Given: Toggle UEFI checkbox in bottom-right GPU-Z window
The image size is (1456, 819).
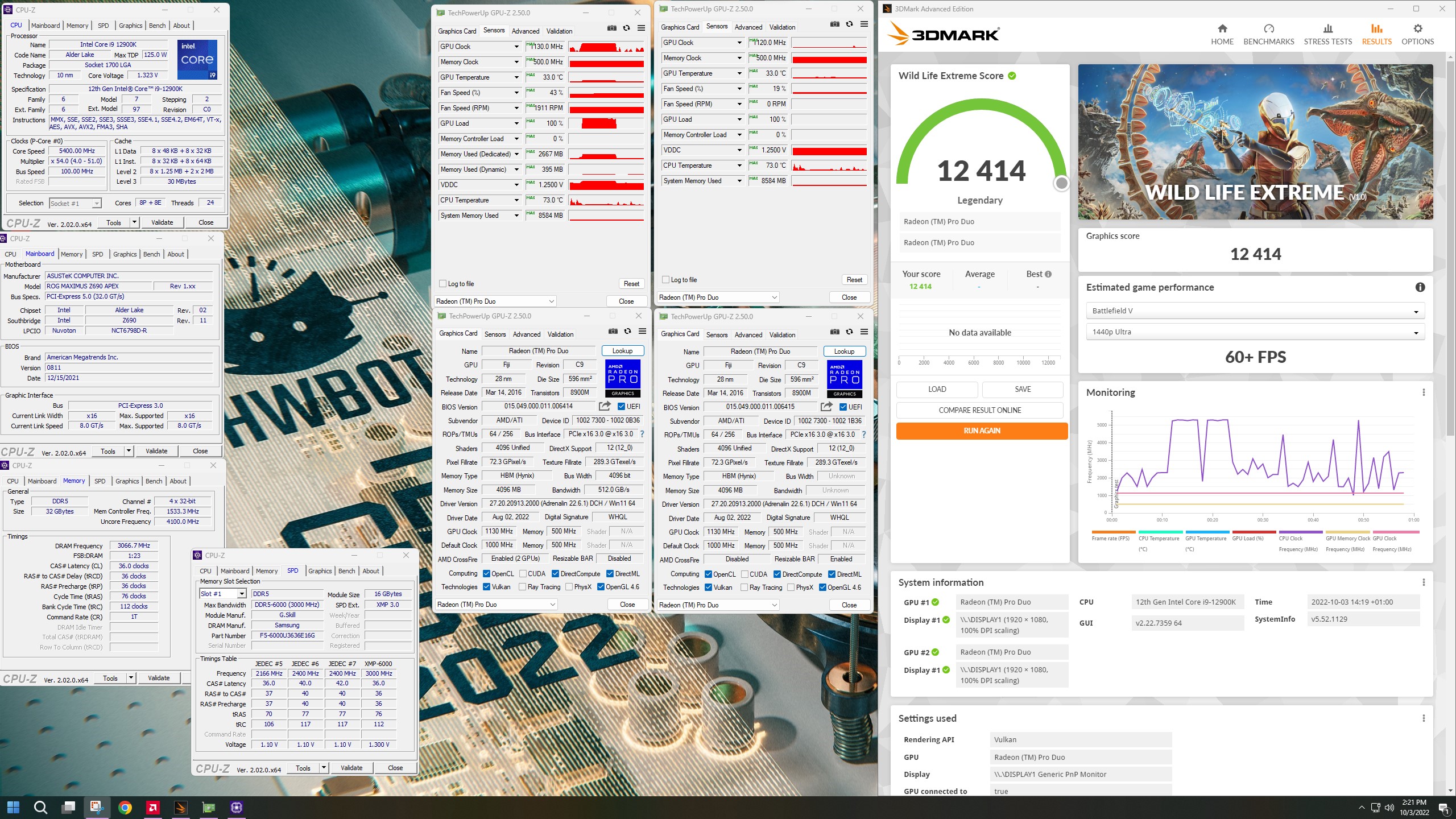Looking at the screenshot, I should click(843, 407).
